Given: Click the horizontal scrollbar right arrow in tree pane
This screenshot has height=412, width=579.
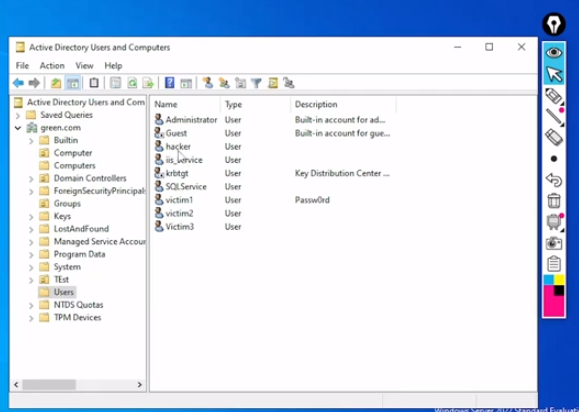Looking at the screenshot, I should (x=140, y=385).
